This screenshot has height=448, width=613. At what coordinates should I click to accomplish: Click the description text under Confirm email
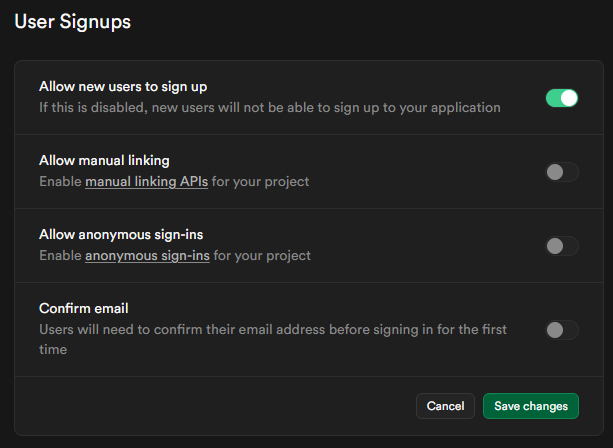coord(270,330)
